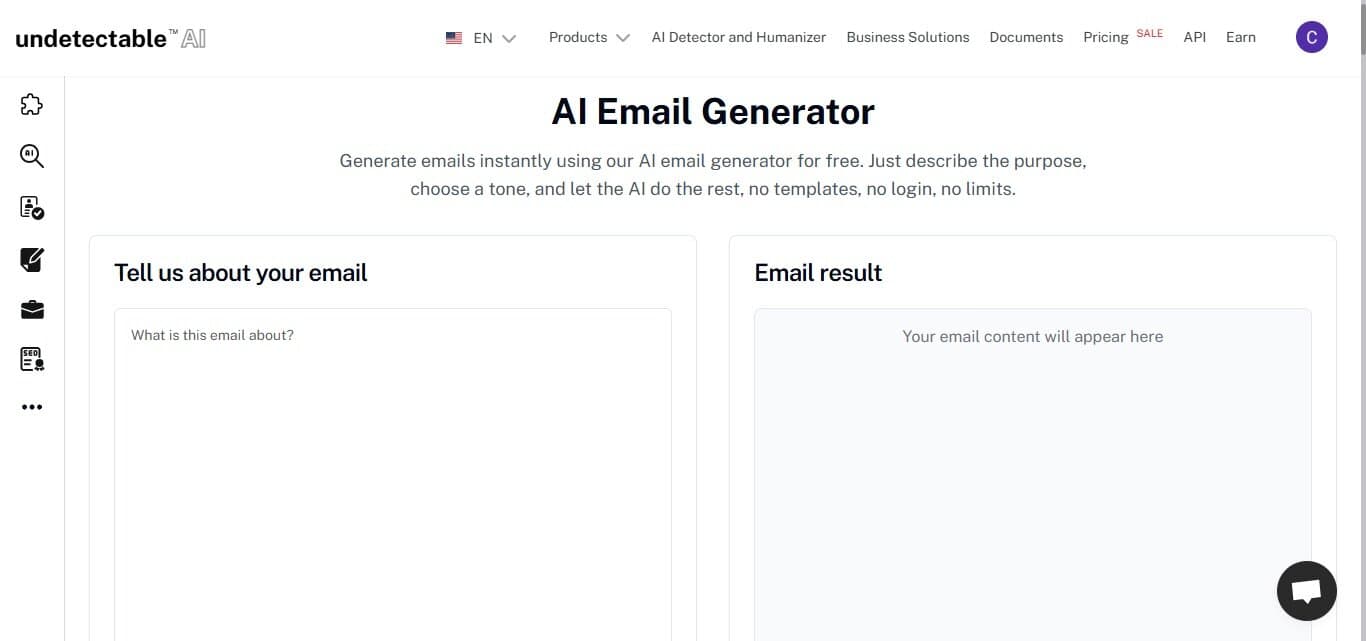Click the Earn link in header
The width and height of the screenshot is (1366, 641).
(1240, 38)
